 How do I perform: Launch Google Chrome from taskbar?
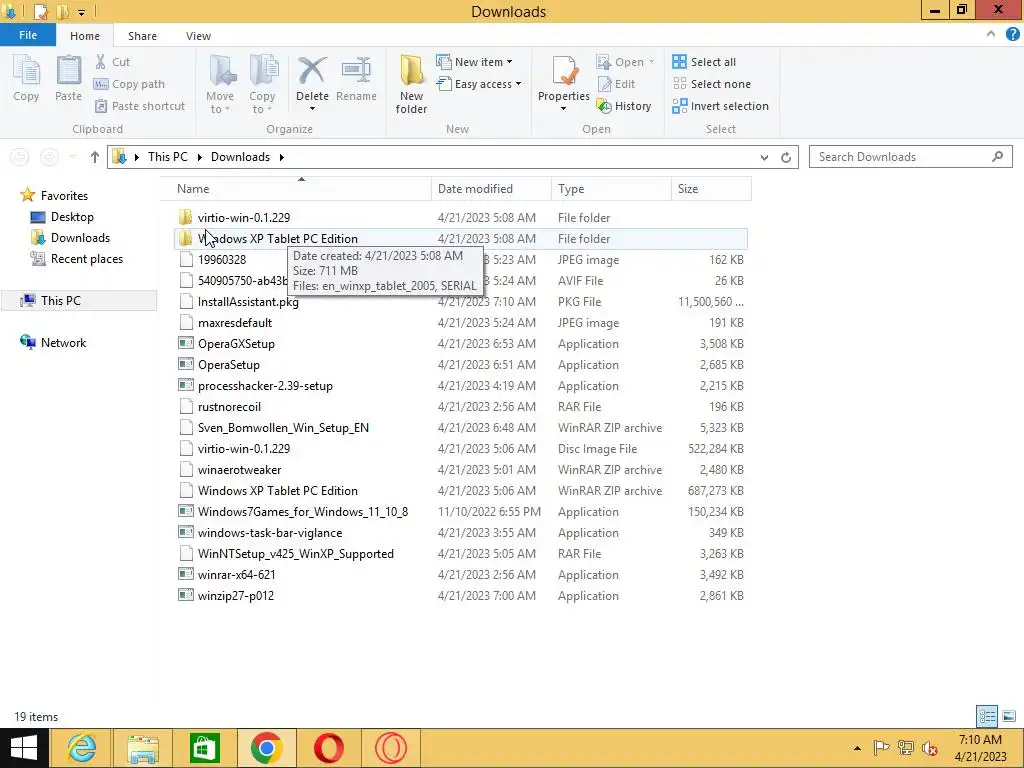(x=266, y=748)
